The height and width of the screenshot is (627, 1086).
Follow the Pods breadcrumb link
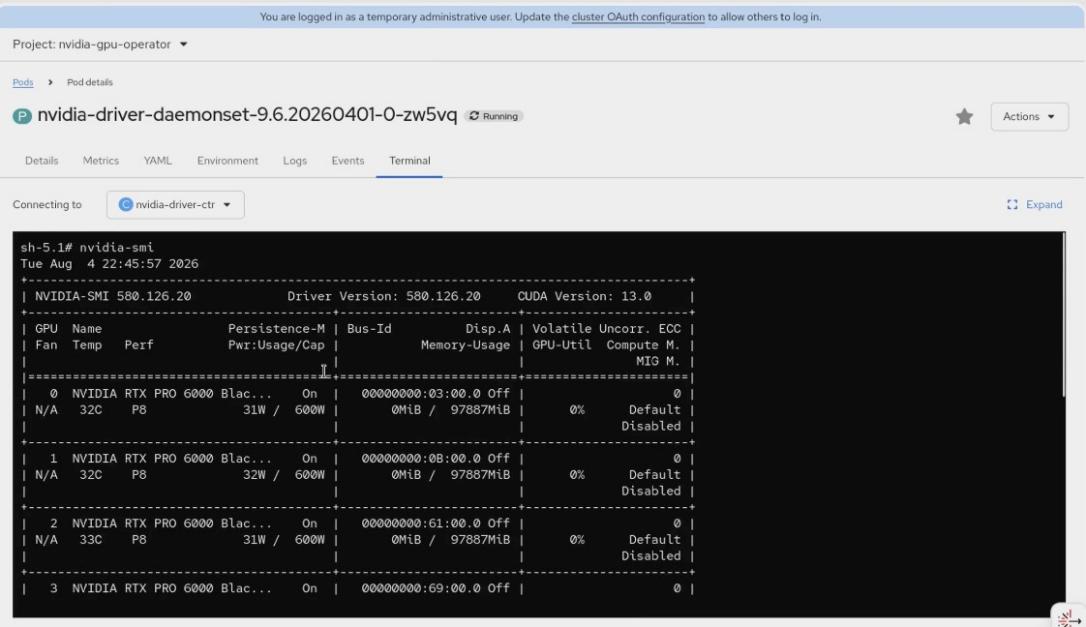(23, 82)
